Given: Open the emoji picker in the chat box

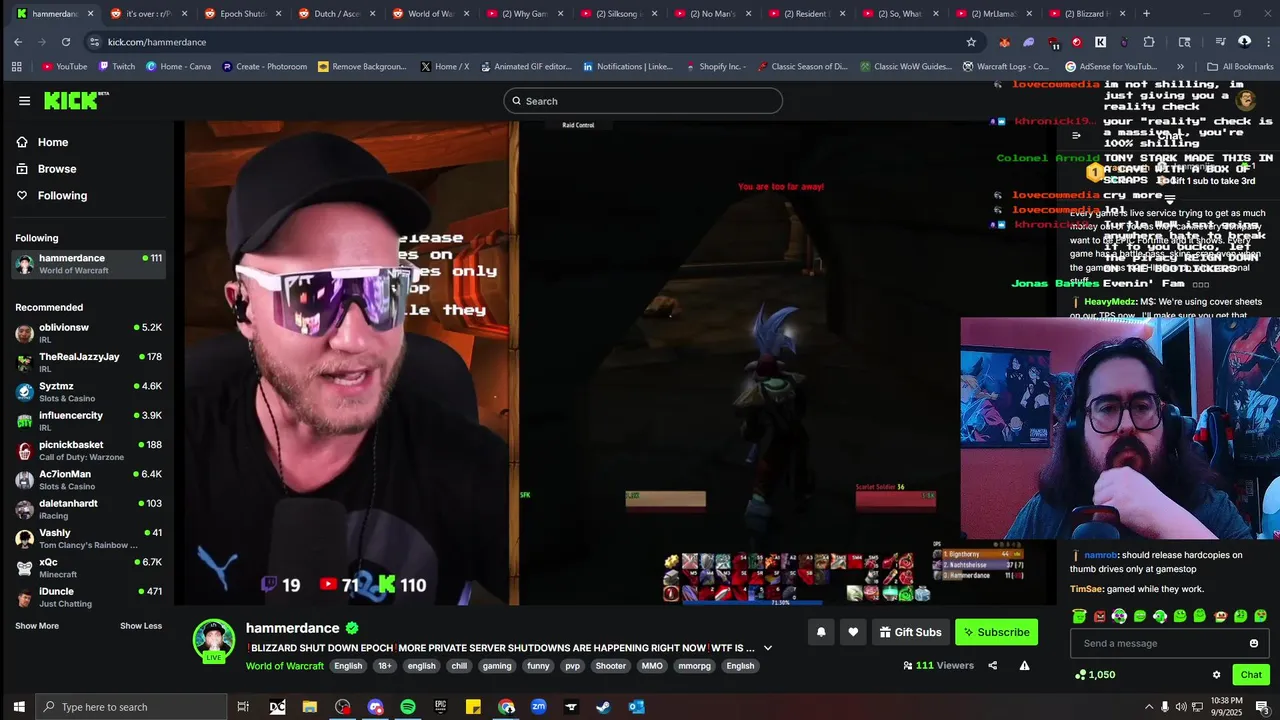Looking at the screenshot, I should 1254,643.
